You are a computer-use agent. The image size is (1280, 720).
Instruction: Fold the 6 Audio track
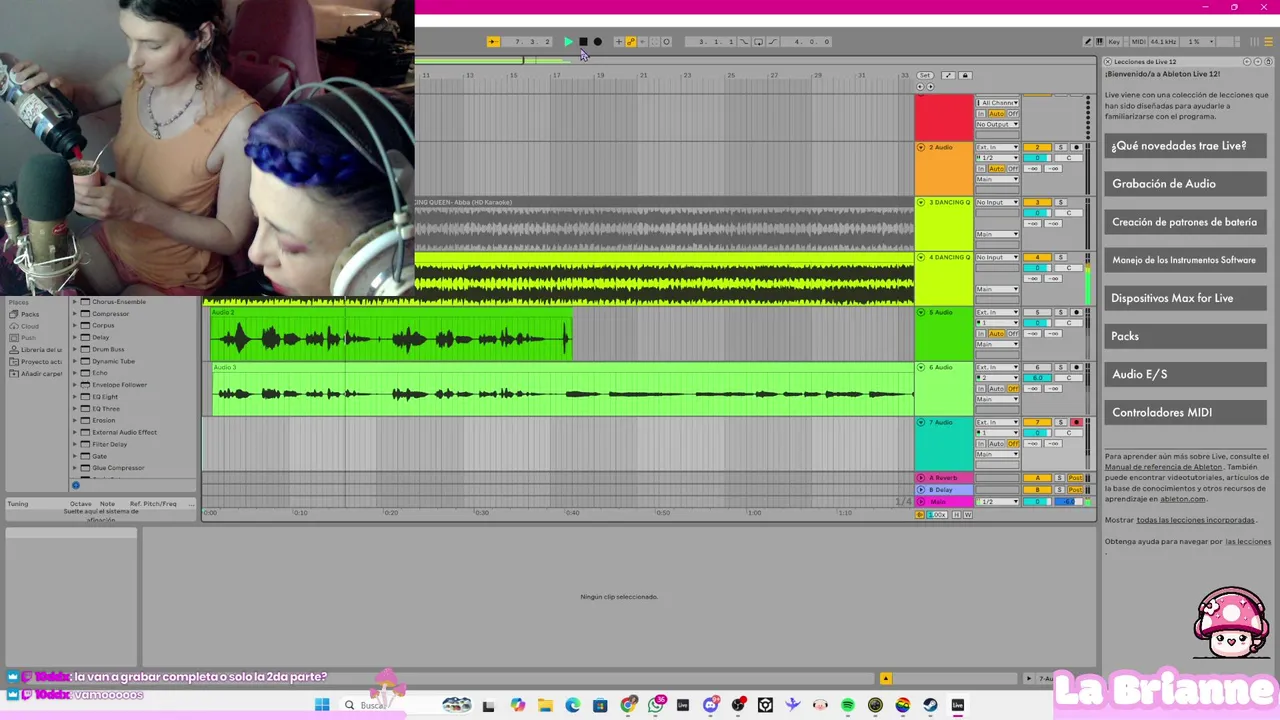(x=921, y=367)
